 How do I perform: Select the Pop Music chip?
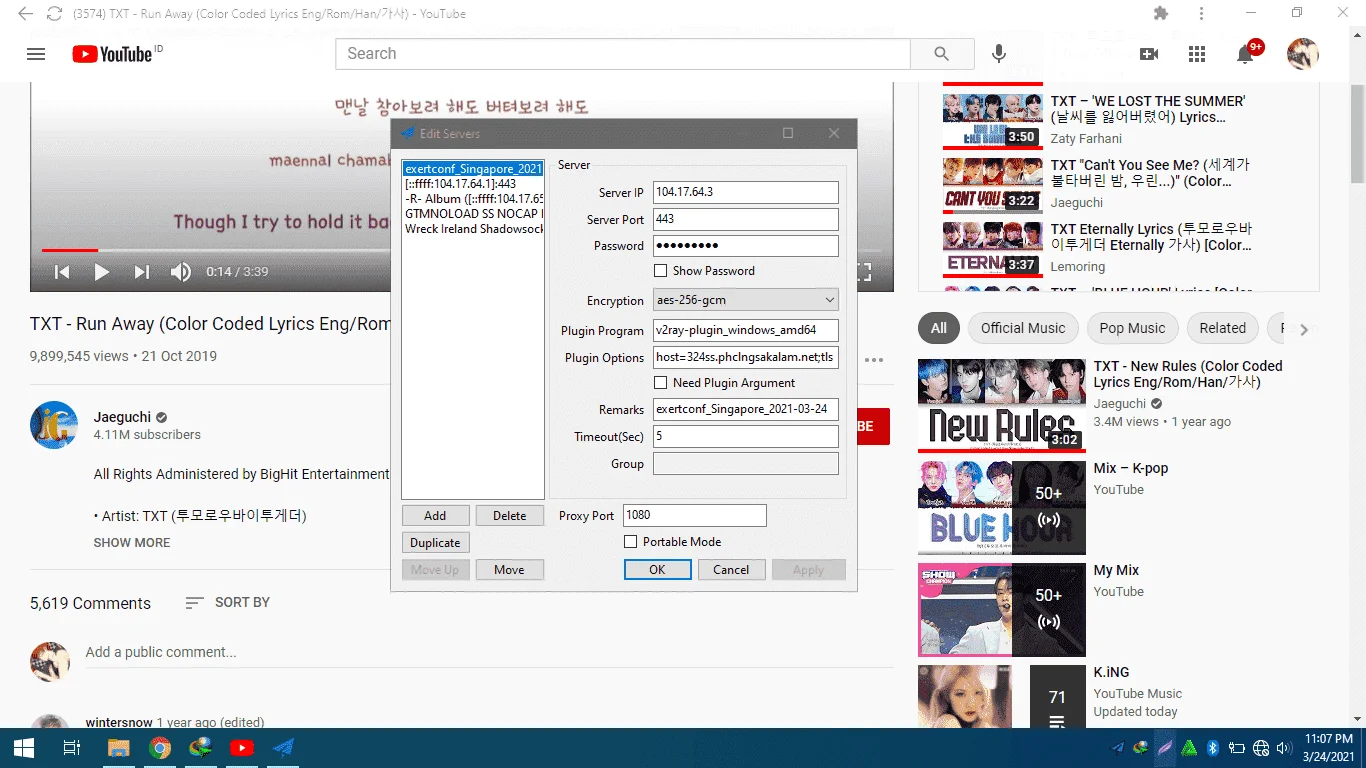tap(1132, 328)
